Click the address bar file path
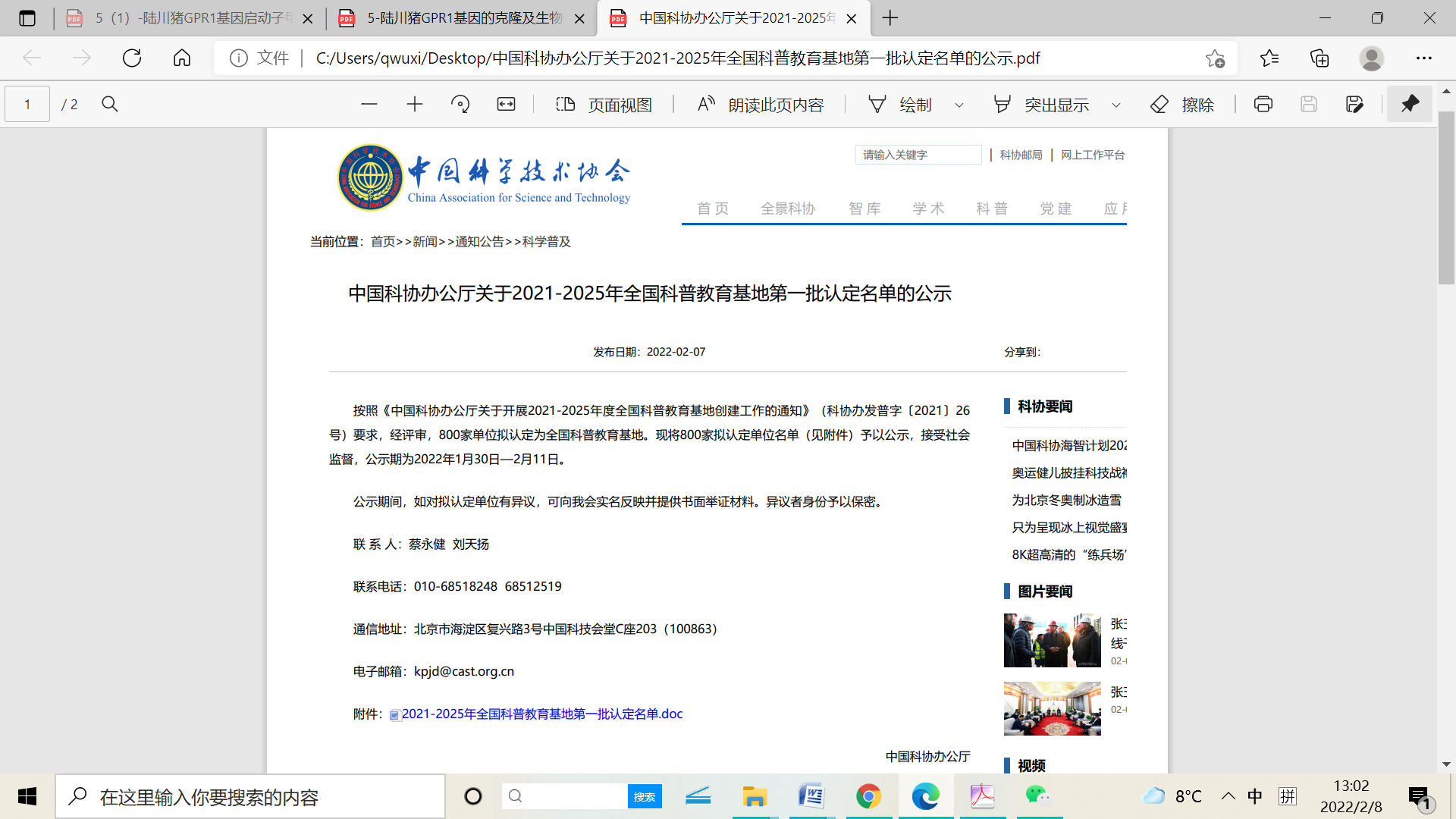 [678, 58]
